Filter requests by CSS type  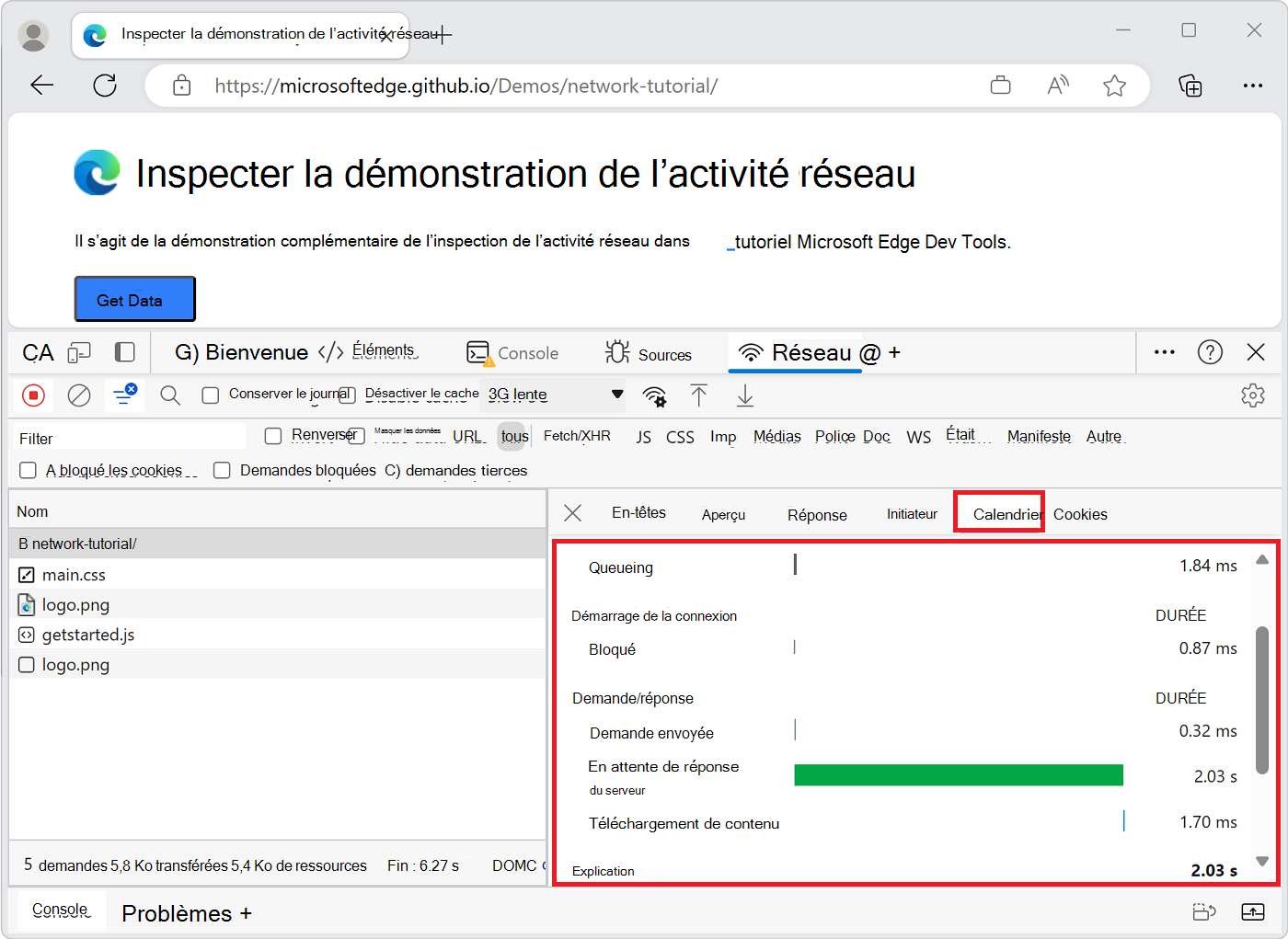click(x=680, y=437)
